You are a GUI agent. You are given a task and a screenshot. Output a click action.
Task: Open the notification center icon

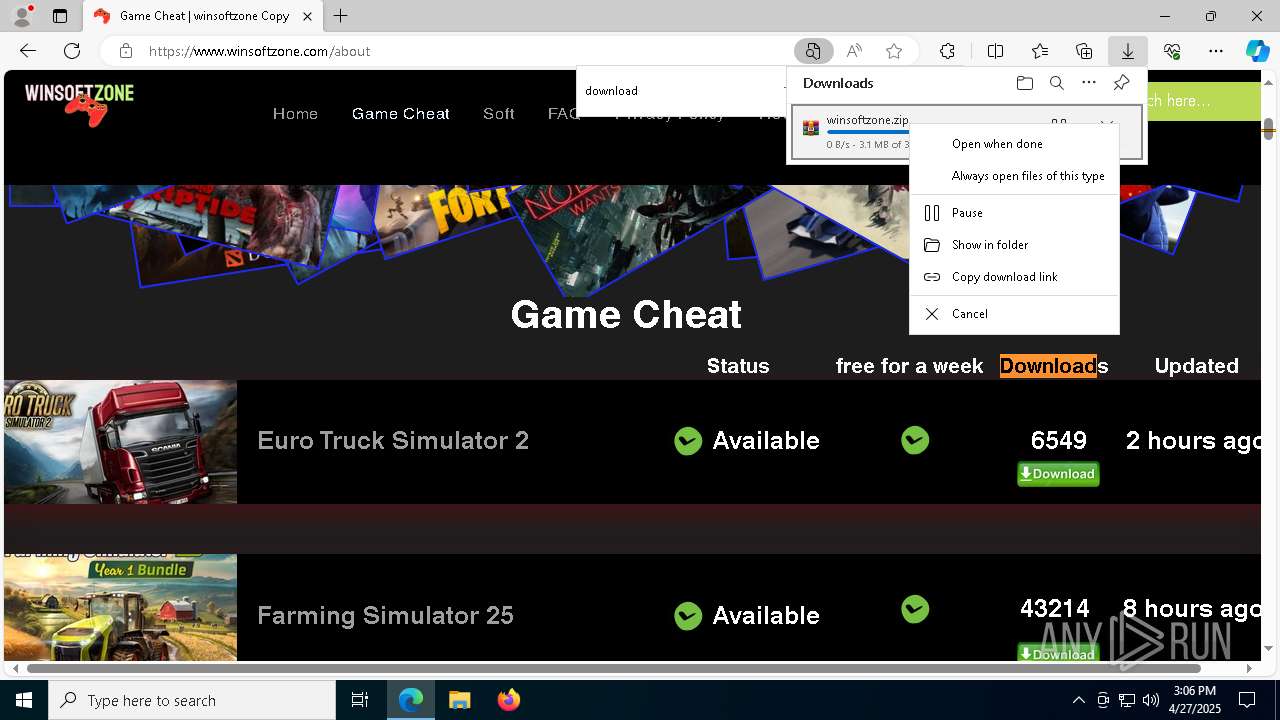(x=1247, y=700)
